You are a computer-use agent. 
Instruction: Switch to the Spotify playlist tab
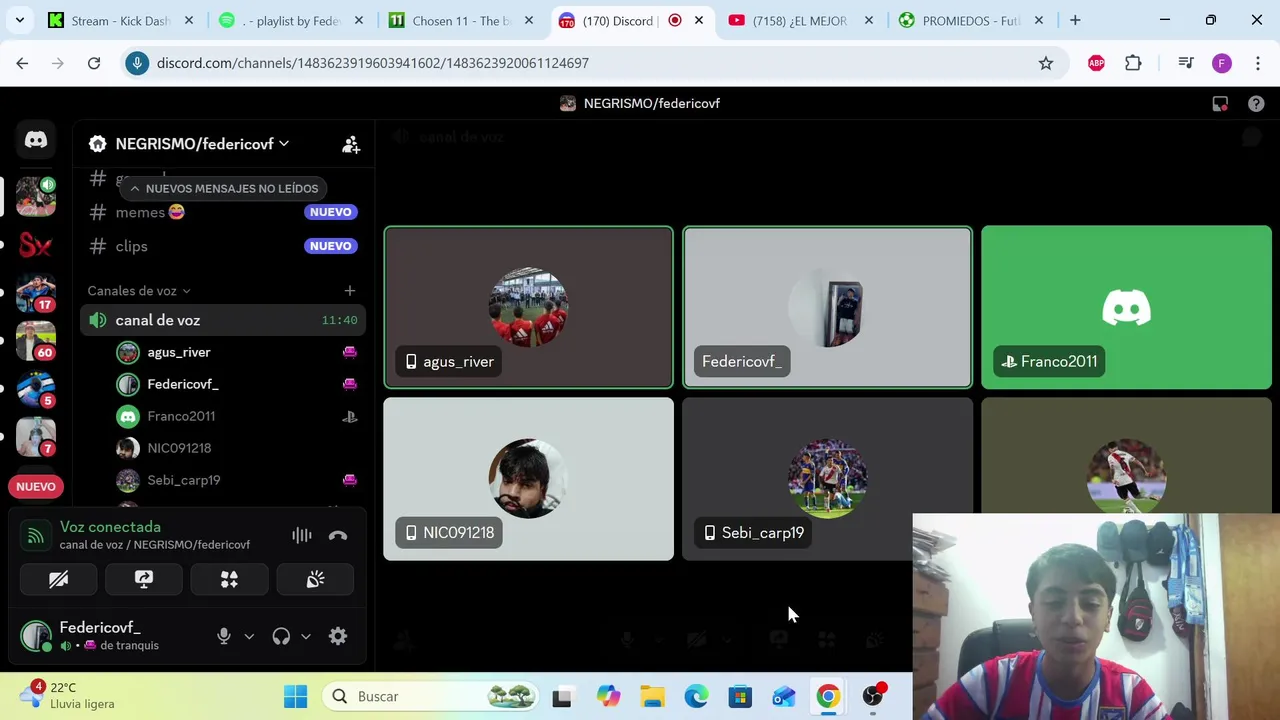tap(291, 20)
